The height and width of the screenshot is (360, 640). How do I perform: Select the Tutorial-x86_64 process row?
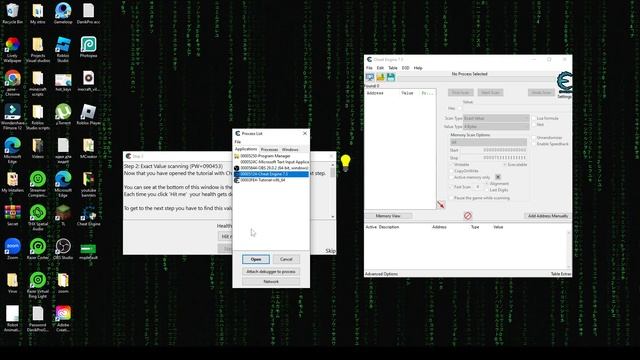click(x=271, y=180)
